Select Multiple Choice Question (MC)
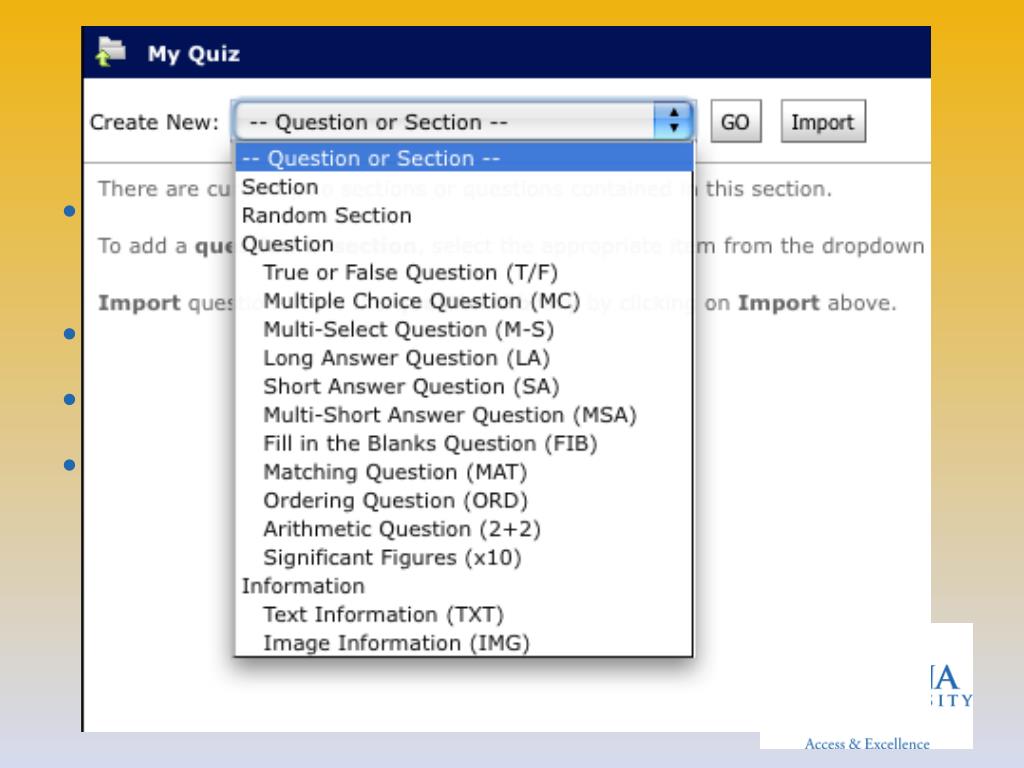Viewport: 1024px width, 768px height. tap(464, 301)
